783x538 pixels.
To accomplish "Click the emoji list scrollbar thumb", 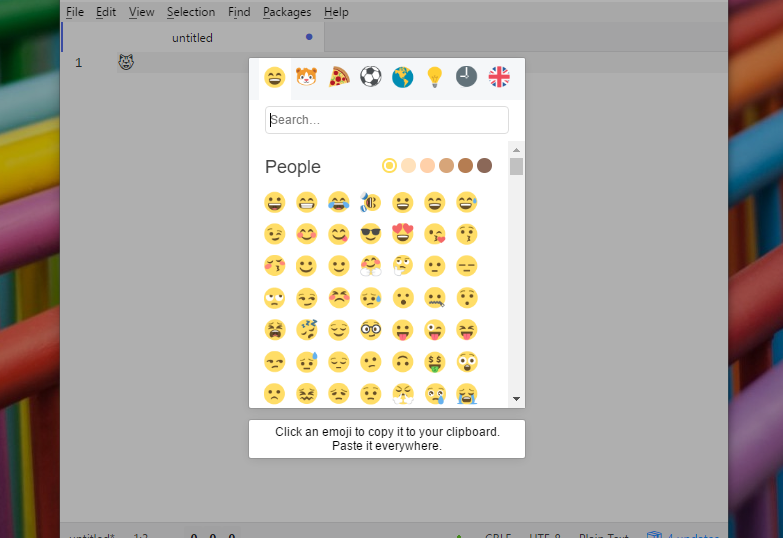I will point(516,166).
